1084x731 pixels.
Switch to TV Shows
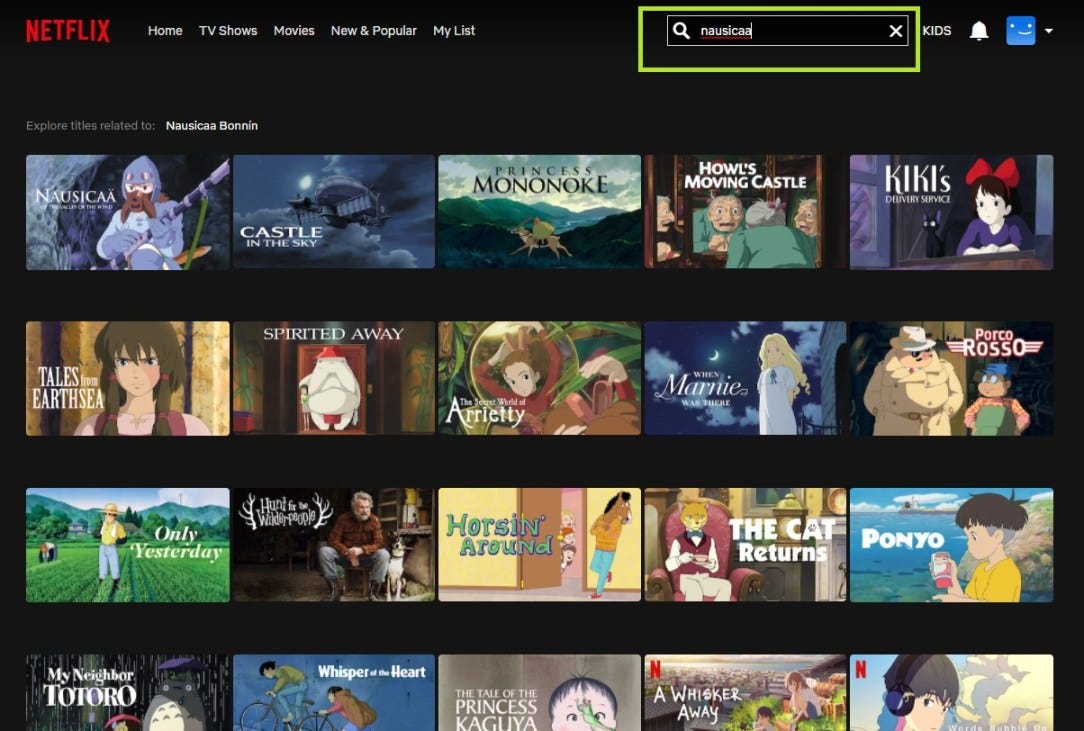[228, 30]
